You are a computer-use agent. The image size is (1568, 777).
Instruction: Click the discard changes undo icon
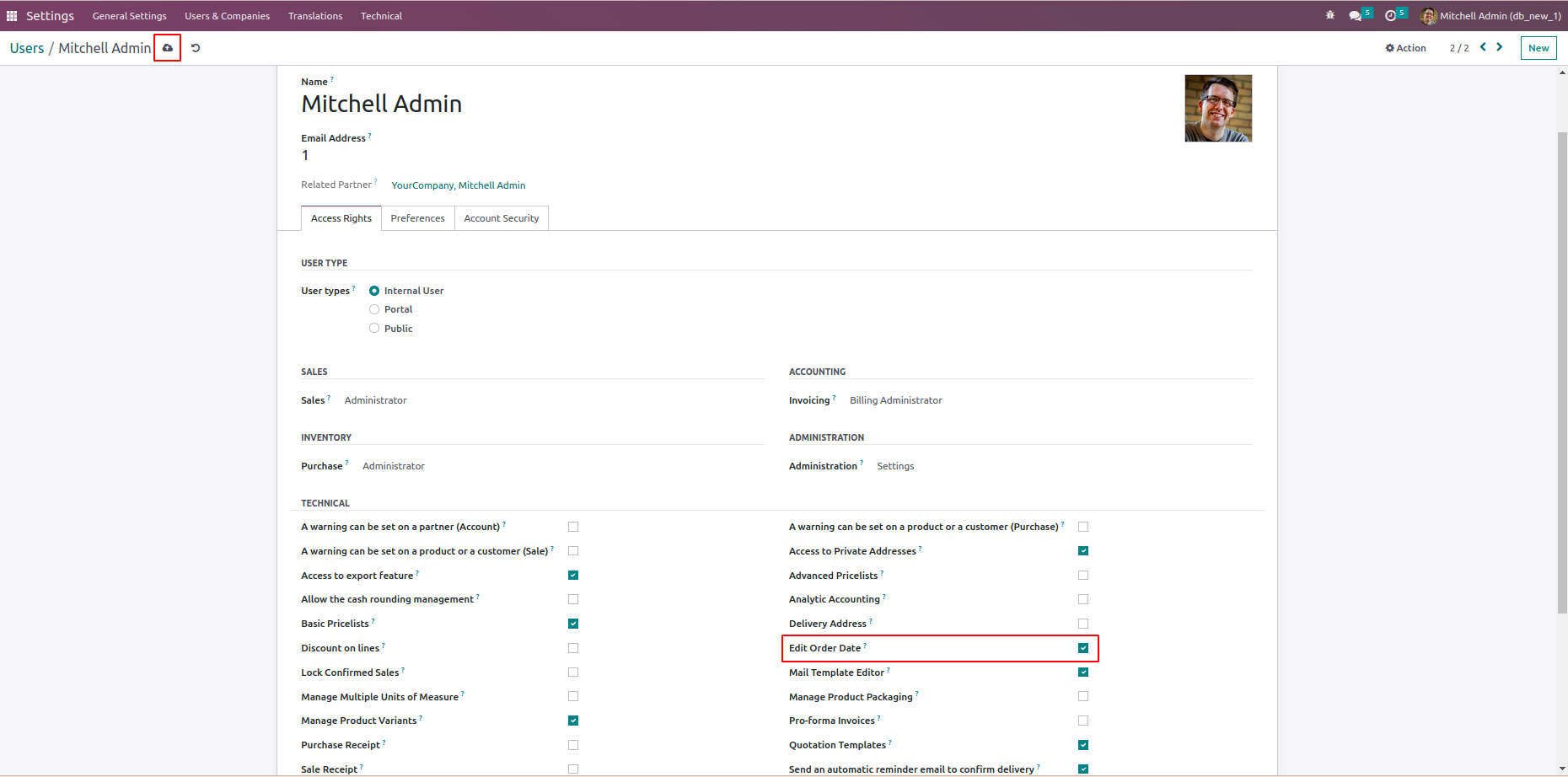[196, 48]
